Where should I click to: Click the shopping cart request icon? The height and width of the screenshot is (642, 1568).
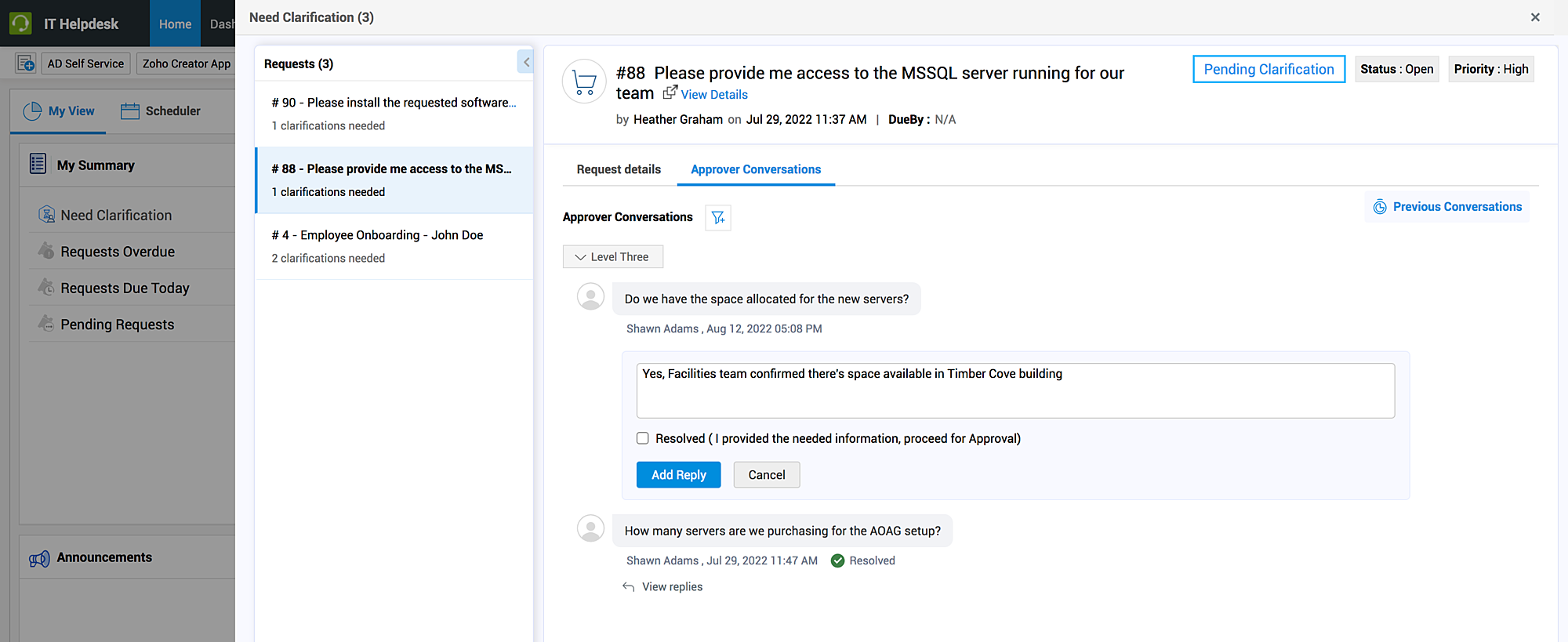pos(584,82)
